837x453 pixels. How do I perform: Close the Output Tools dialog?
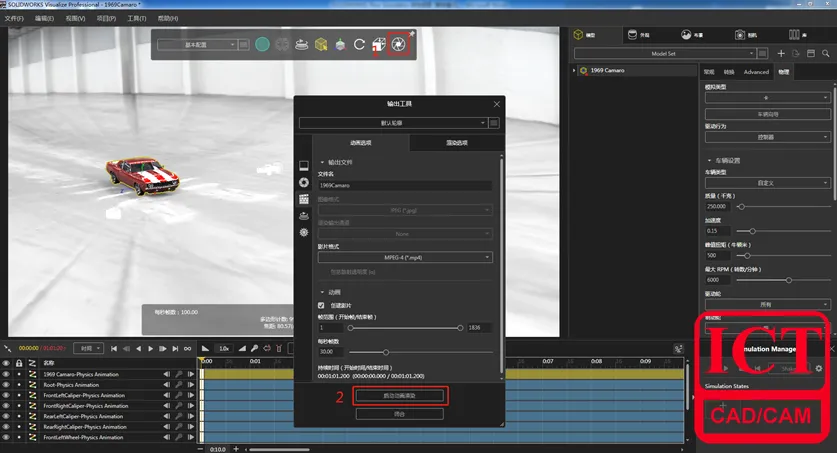tap(496, 104)
